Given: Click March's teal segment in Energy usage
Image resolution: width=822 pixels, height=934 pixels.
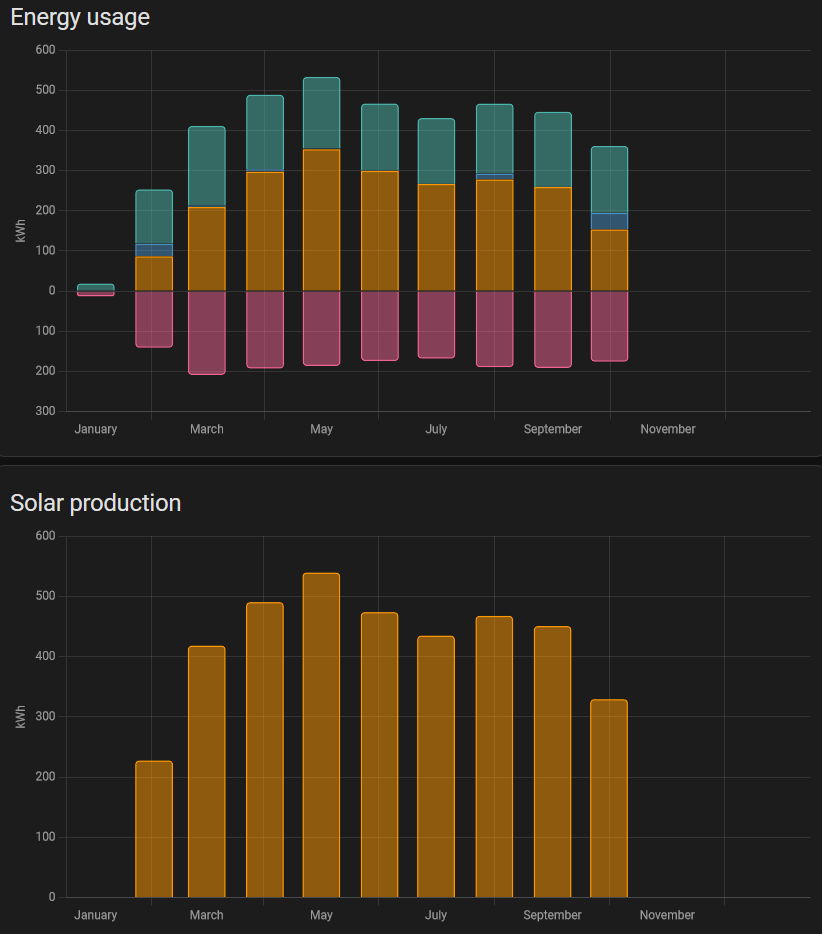Looking at the screenshot, I should coord(207,166).
